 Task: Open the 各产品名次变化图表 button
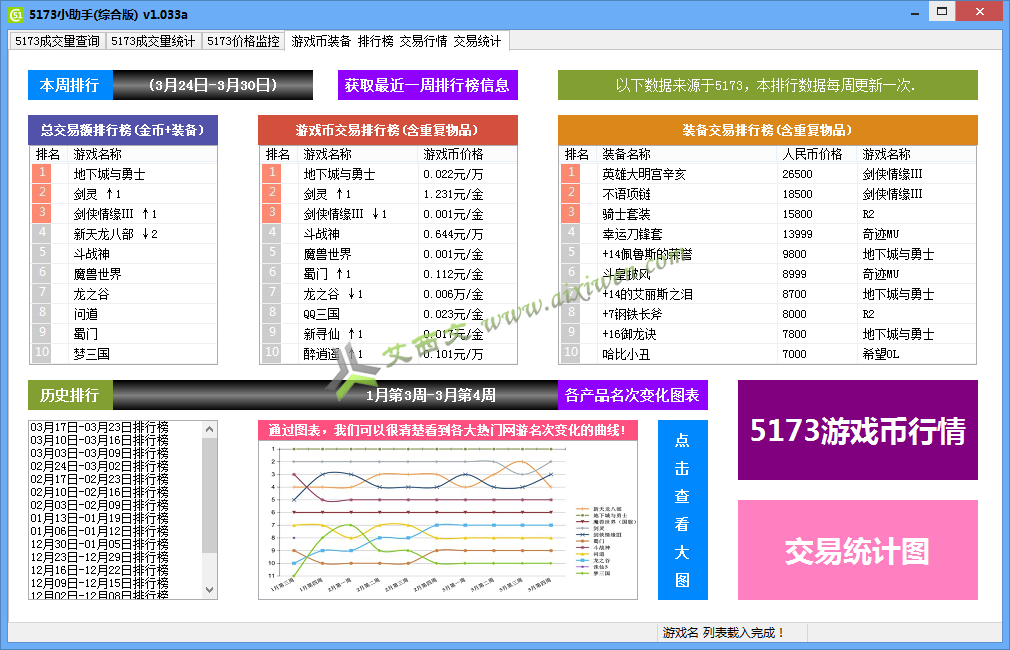(x=633, y=395)
